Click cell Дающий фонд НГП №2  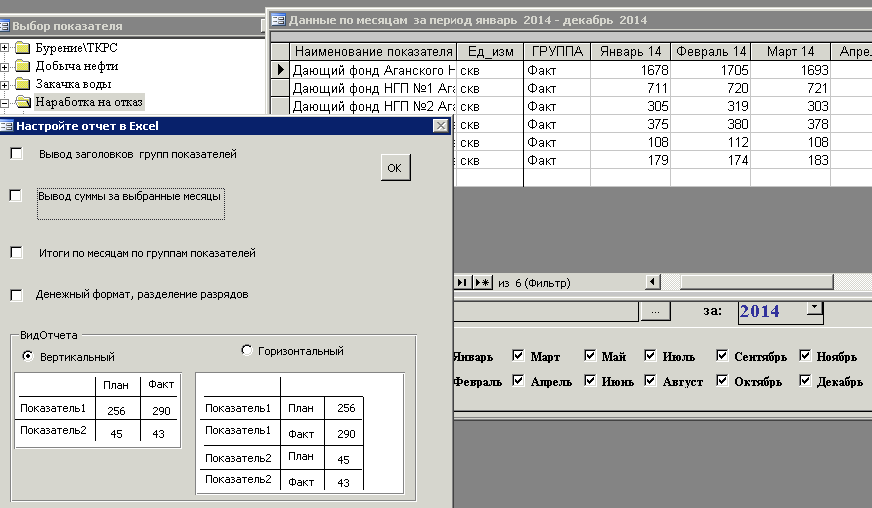click(x=373, y=106)
